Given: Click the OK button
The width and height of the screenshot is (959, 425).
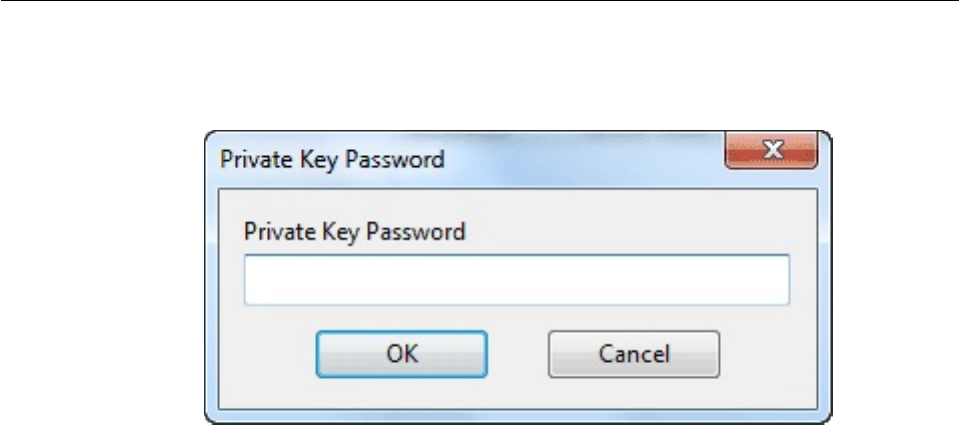Looking at the screenshot, I should pos(401,352).
